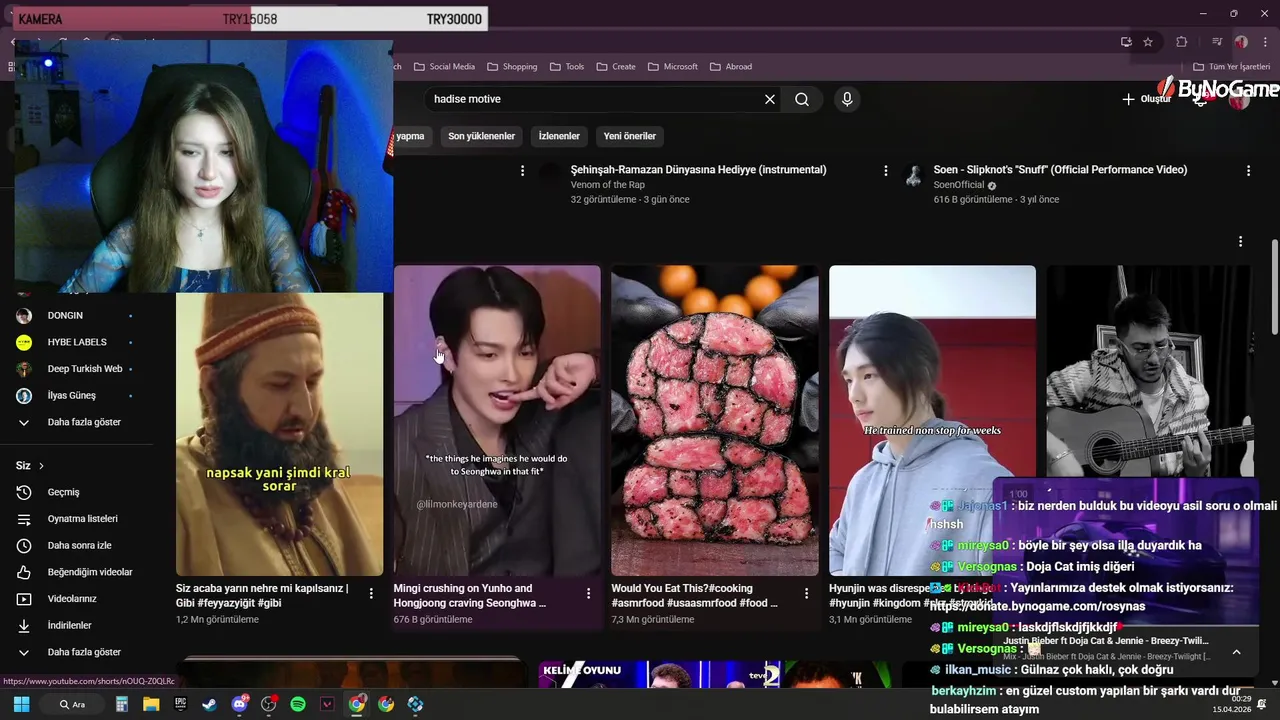The height and width of the screenshot is (720, 1280).
Task: Open the Shopping bookmarks folder
Action: point(512,66)
